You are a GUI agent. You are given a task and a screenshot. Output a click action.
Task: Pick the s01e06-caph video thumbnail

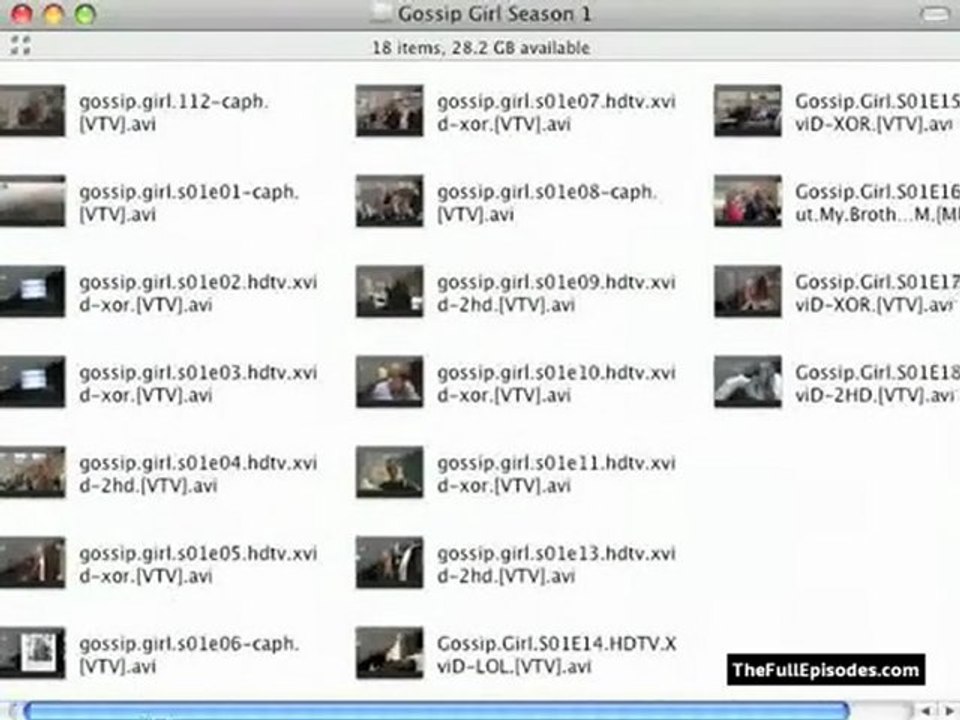click(x=32, y=653)
